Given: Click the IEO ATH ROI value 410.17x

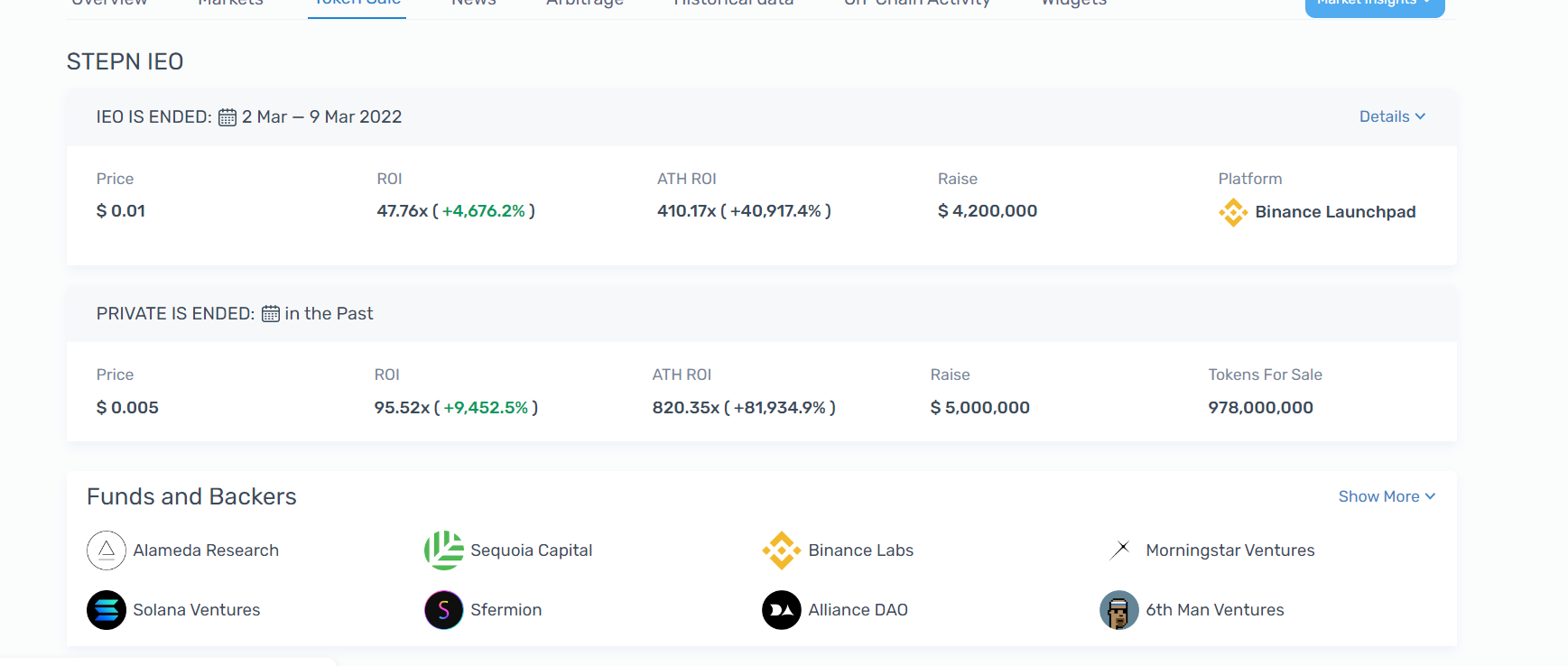Looking at the screenshot, I should tap(686, 211).
